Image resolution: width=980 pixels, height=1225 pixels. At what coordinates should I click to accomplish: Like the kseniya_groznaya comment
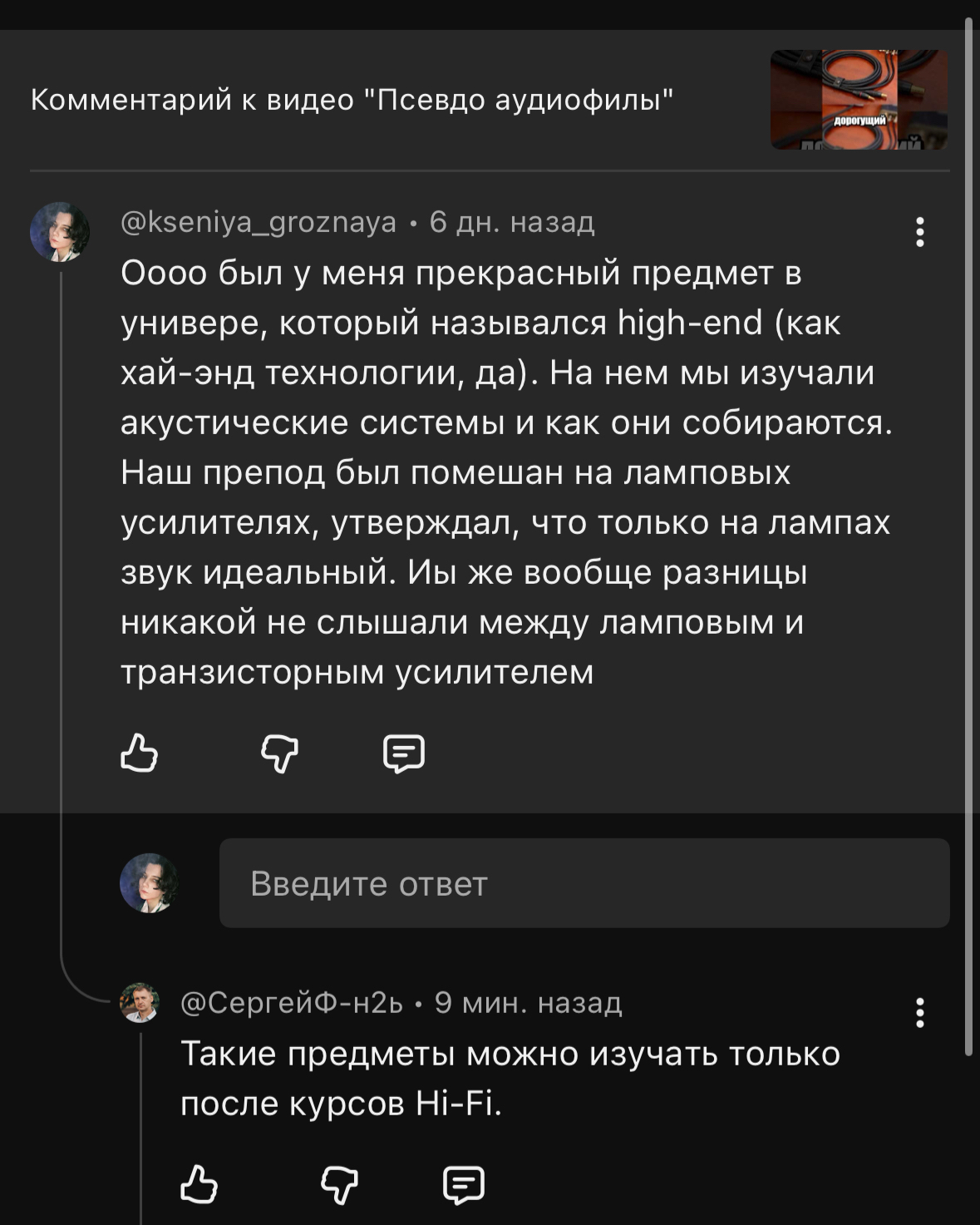[139, 753]
